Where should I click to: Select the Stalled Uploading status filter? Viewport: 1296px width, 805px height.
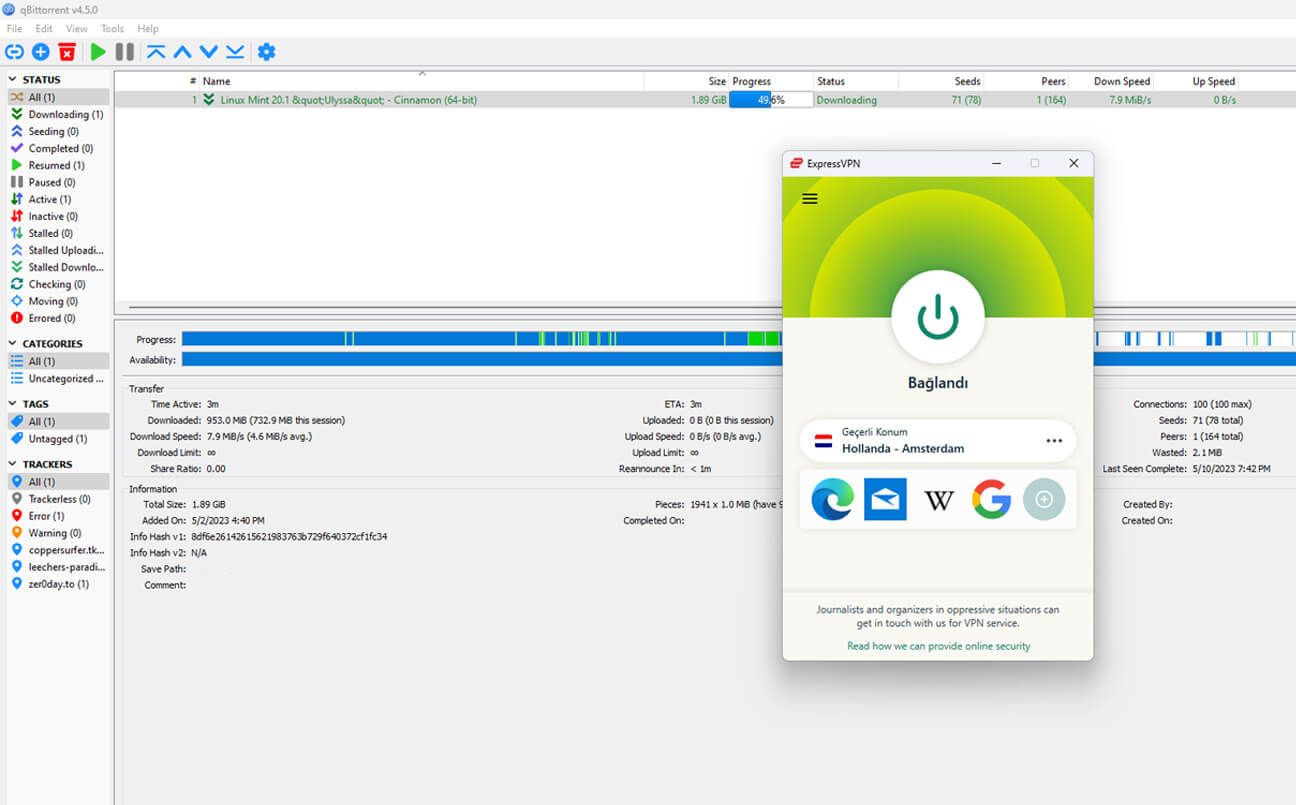[57, 251]
